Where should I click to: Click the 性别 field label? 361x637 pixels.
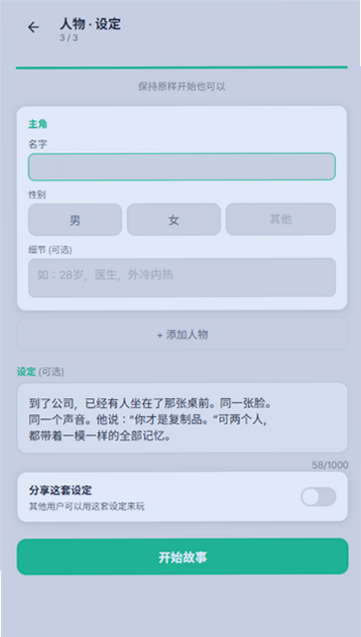click(x=37, y=195)
